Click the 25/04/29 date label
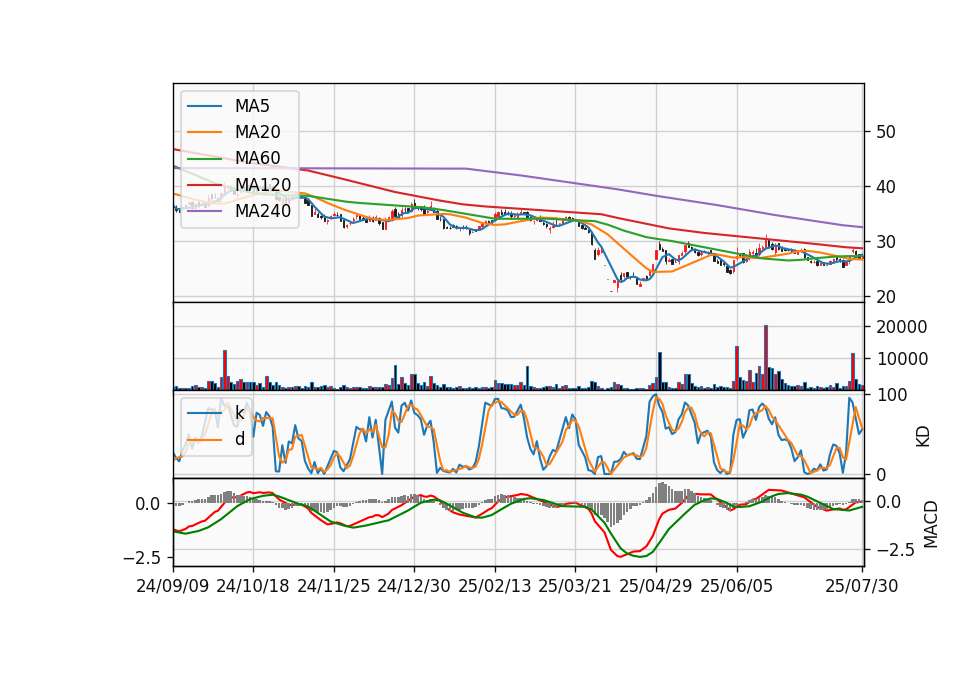Image resolution: width=960 pixels, height=690 pixels. 656,586
